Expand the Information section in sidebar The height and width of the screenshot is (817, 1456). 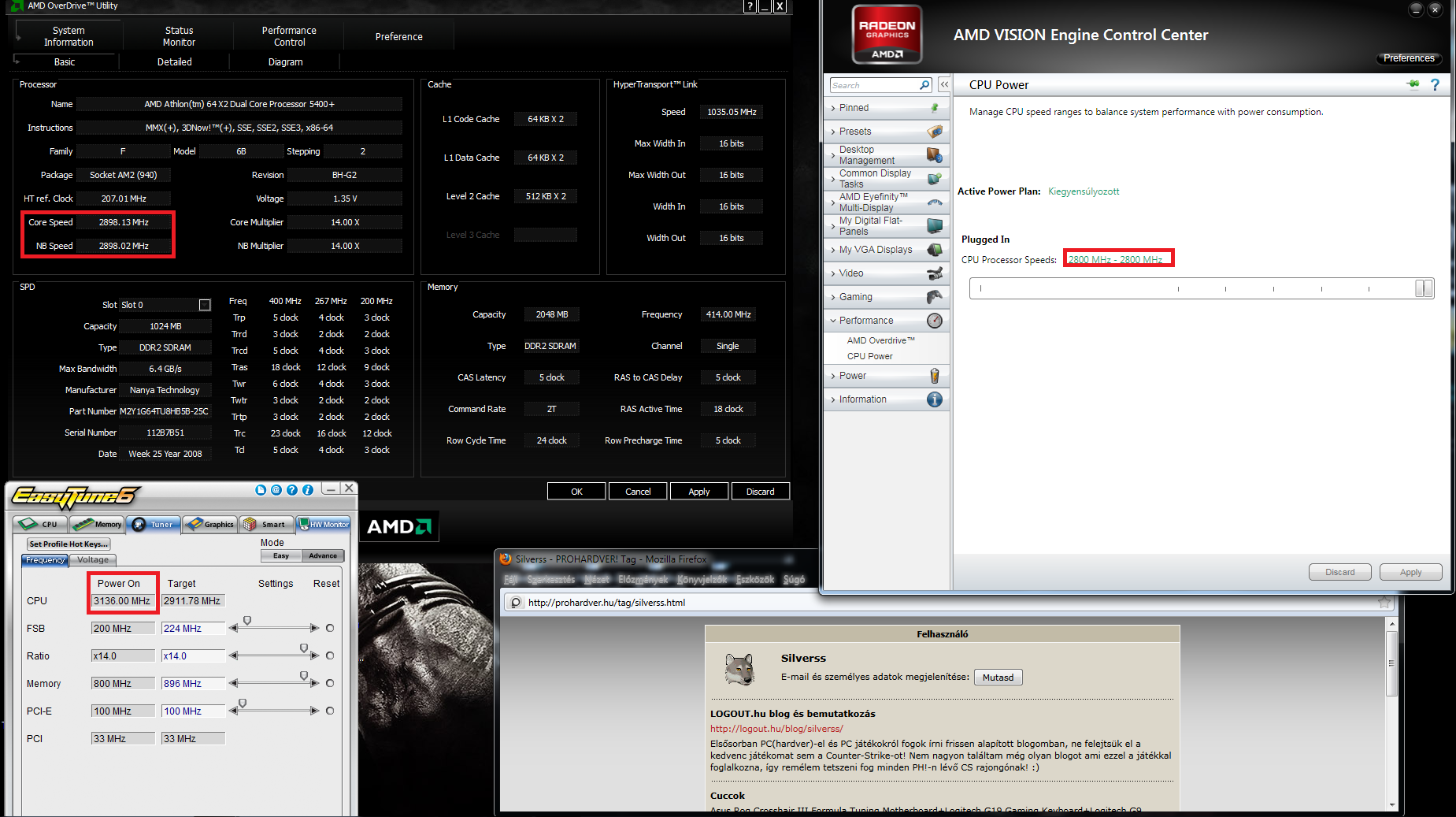(886, 399)
